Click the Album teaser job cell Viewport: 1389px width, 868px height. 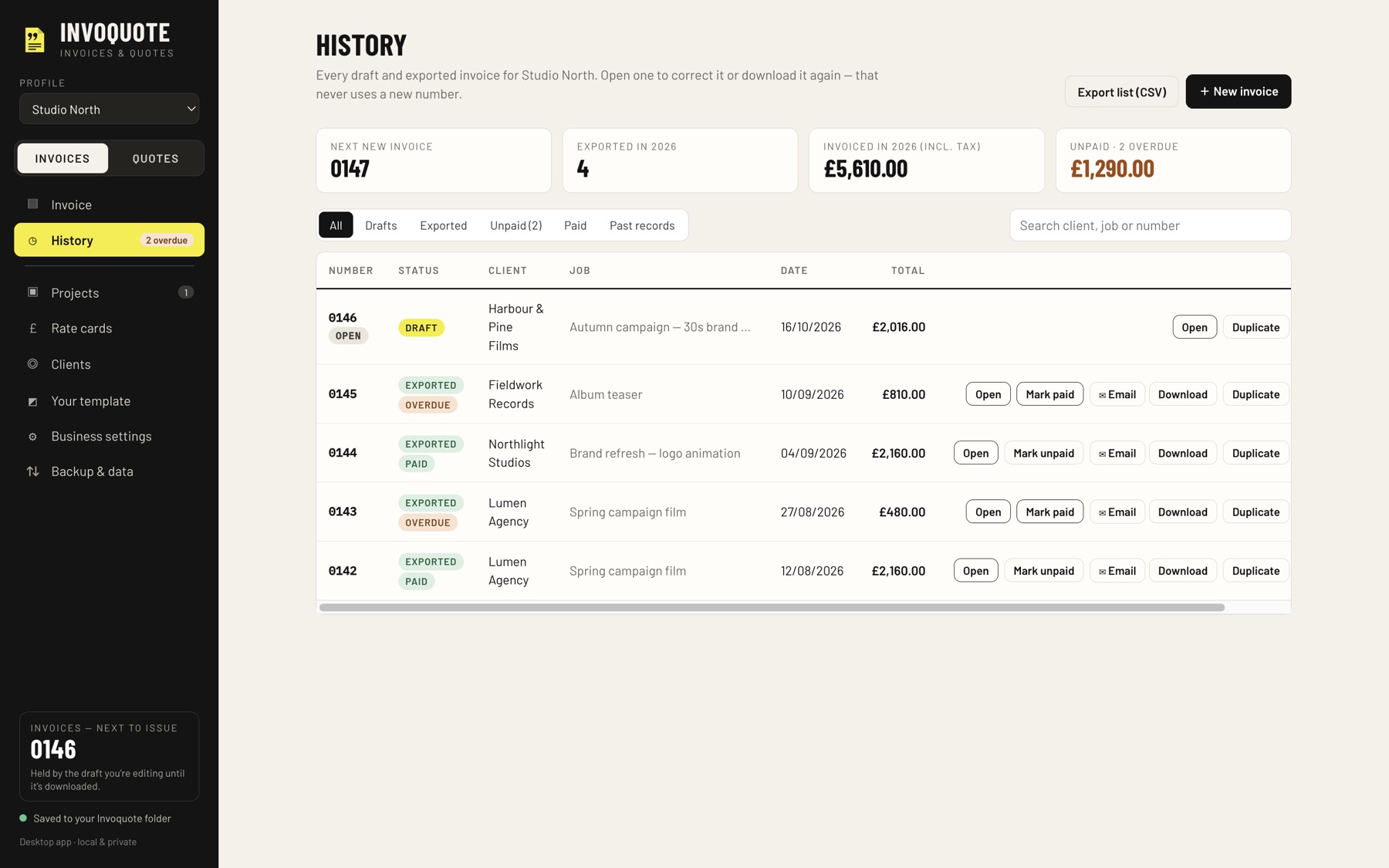coord(606,394)
